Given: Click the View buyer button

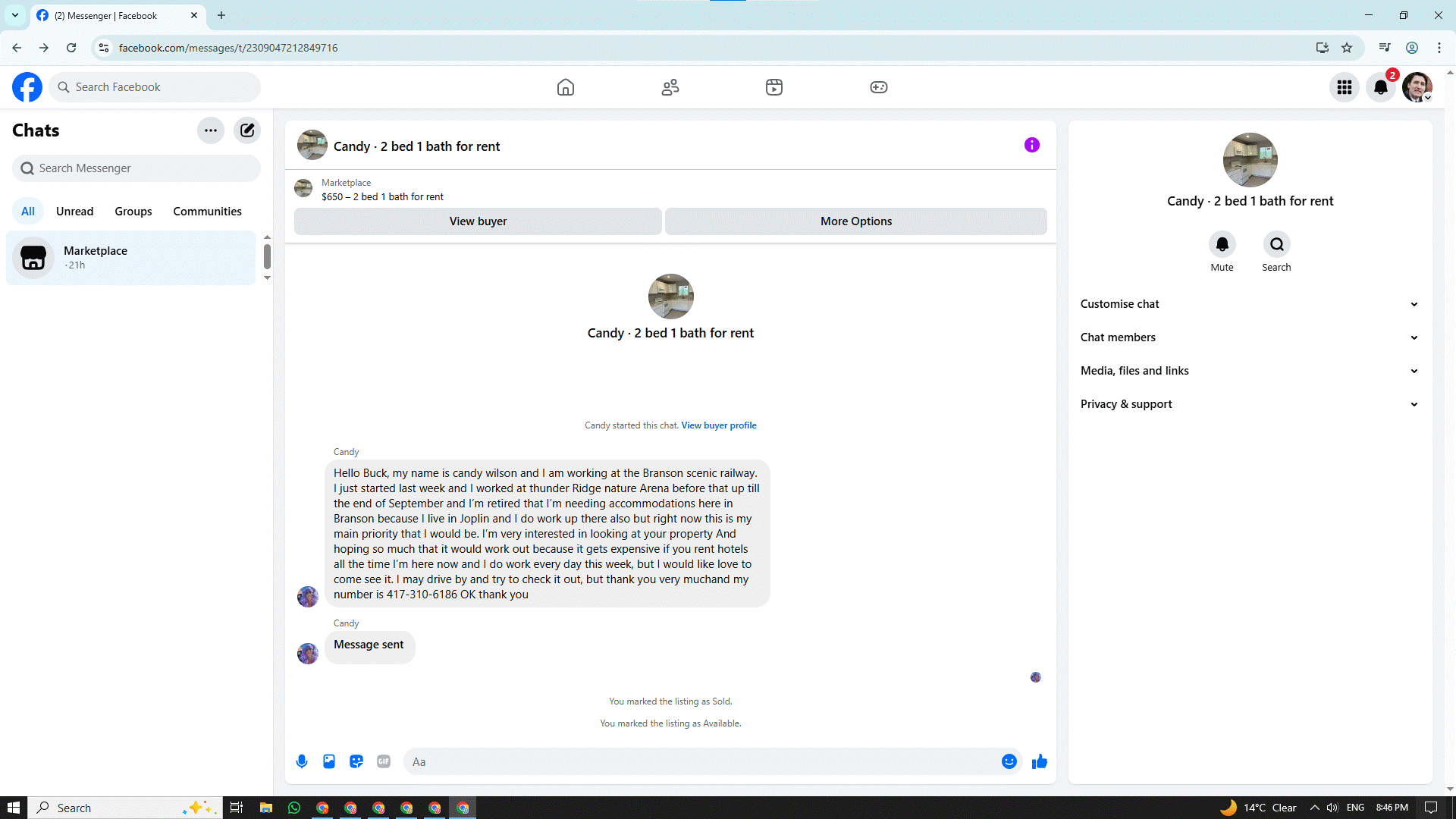Looking at the screenshot, I should coord(478,221).
